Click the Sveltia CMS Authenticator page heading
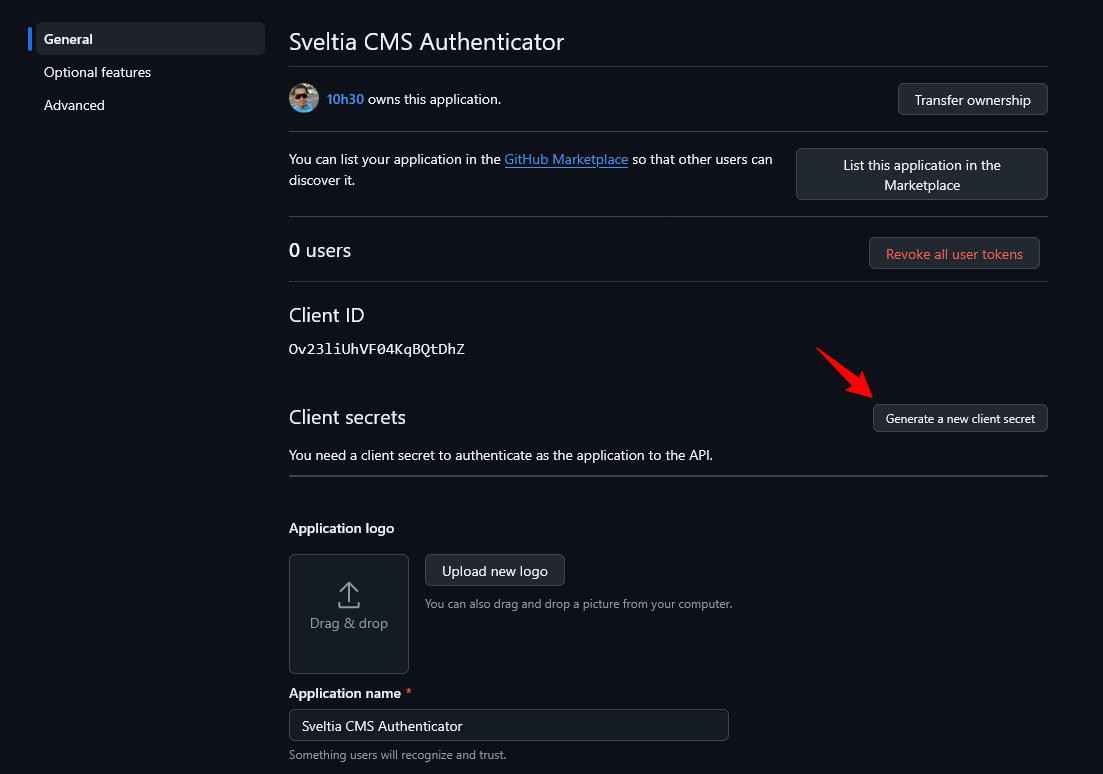Image resolution: width=1103 pixels, height=774 pixels. click(x=426, y=42)
